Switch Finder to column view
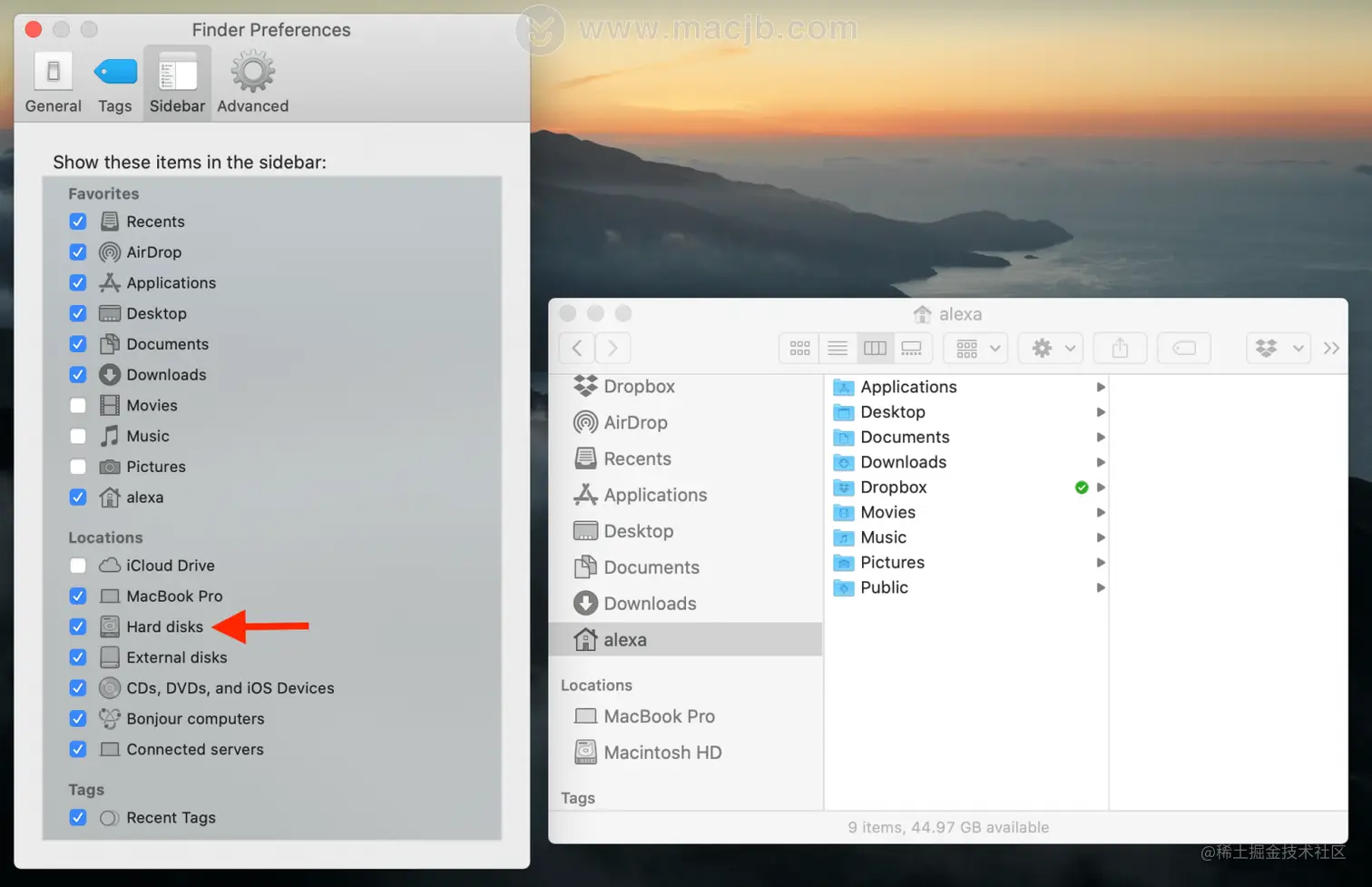 (875, 349)
